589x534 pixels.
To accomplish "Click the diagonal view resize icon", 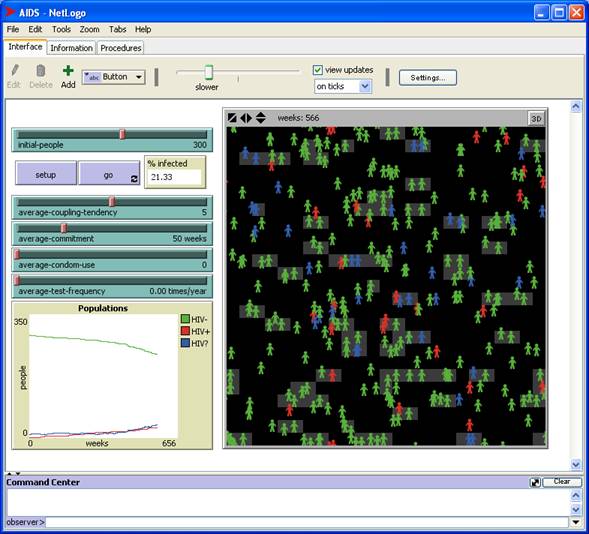I will (x=232, y=118).
